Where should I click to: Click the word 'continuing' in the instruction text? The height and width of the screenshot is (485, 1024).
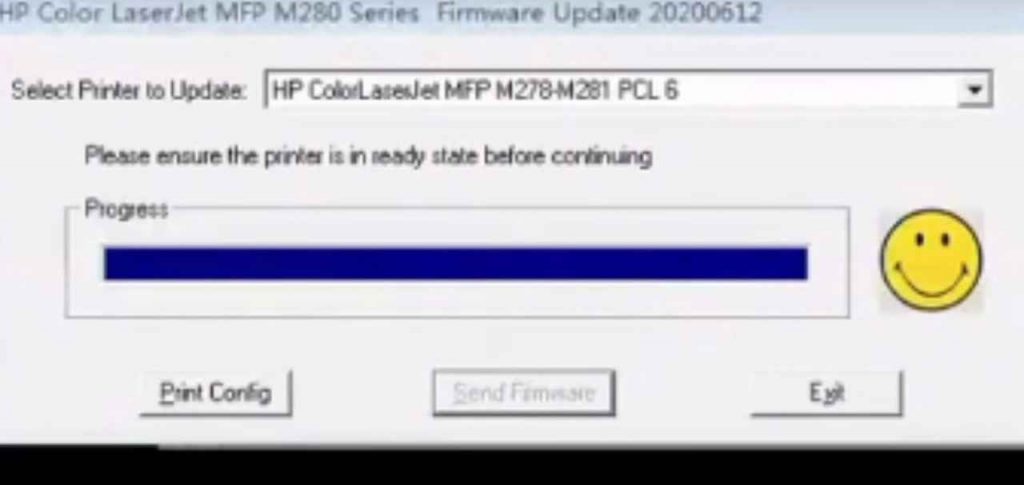(x=601, y=157)
